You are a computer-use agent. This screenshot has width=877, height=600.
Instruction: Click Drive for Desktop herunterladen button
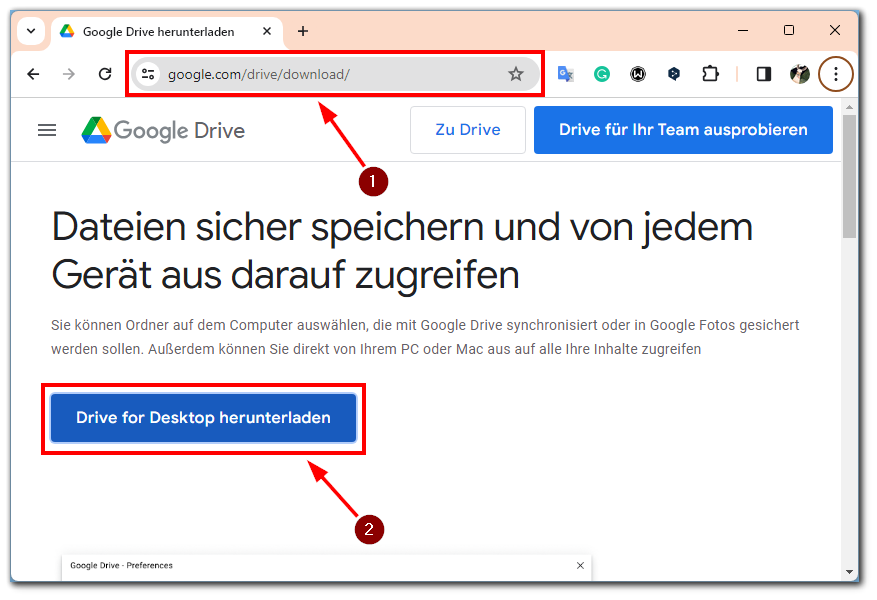pos(203,418)
